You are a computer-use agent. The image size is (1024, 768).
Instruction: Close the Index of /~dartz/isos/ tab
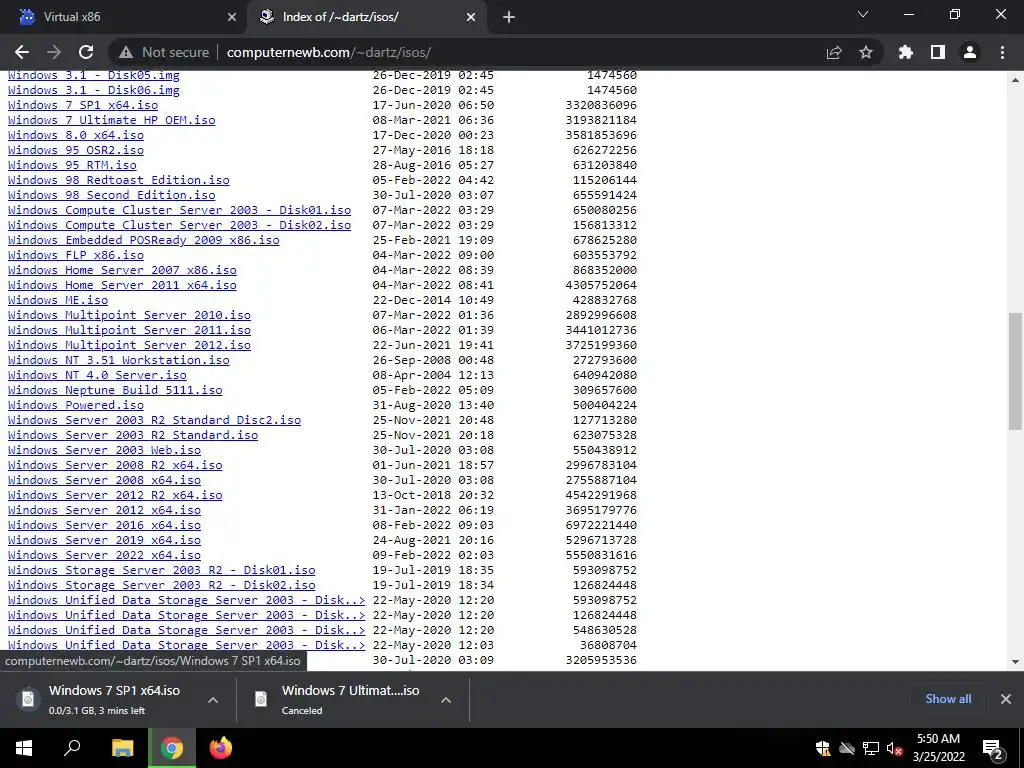(471, 17)
